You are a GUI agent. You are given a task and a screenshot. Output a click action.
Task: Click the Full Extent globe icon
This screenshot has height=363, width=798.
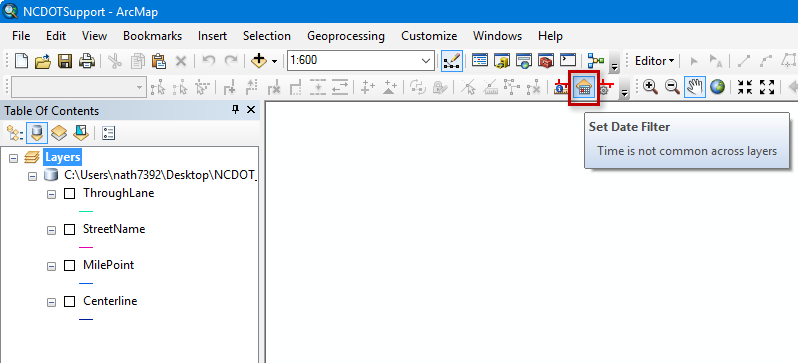click(x=718, y=87)
